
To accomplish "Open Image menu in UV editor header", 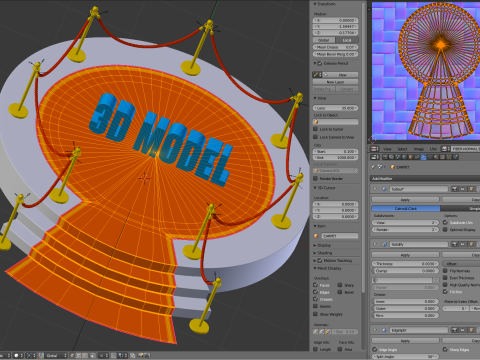I will point(419,149).
